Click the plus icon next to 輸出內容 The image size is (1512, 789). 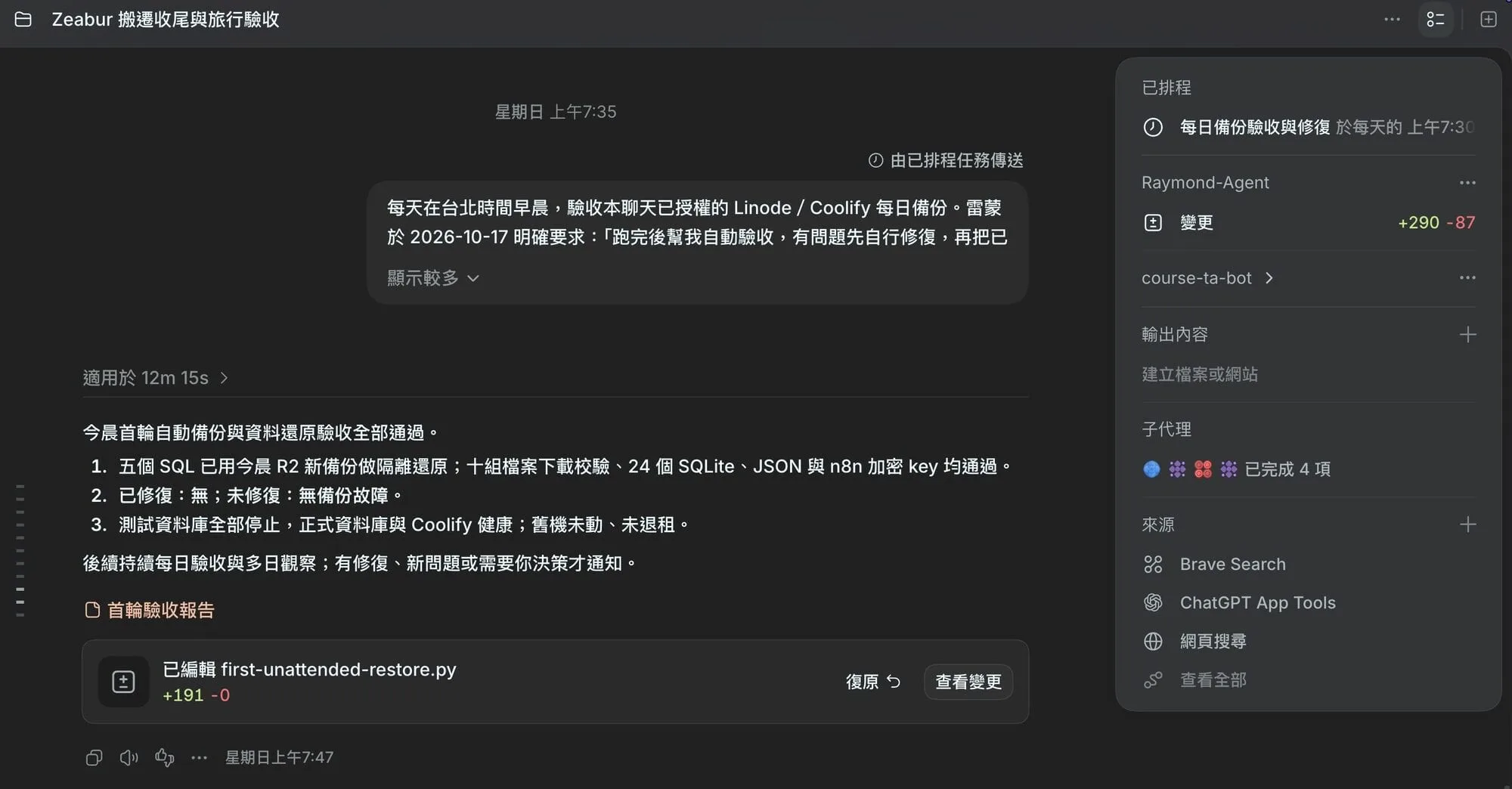(x=1467, y=334)
